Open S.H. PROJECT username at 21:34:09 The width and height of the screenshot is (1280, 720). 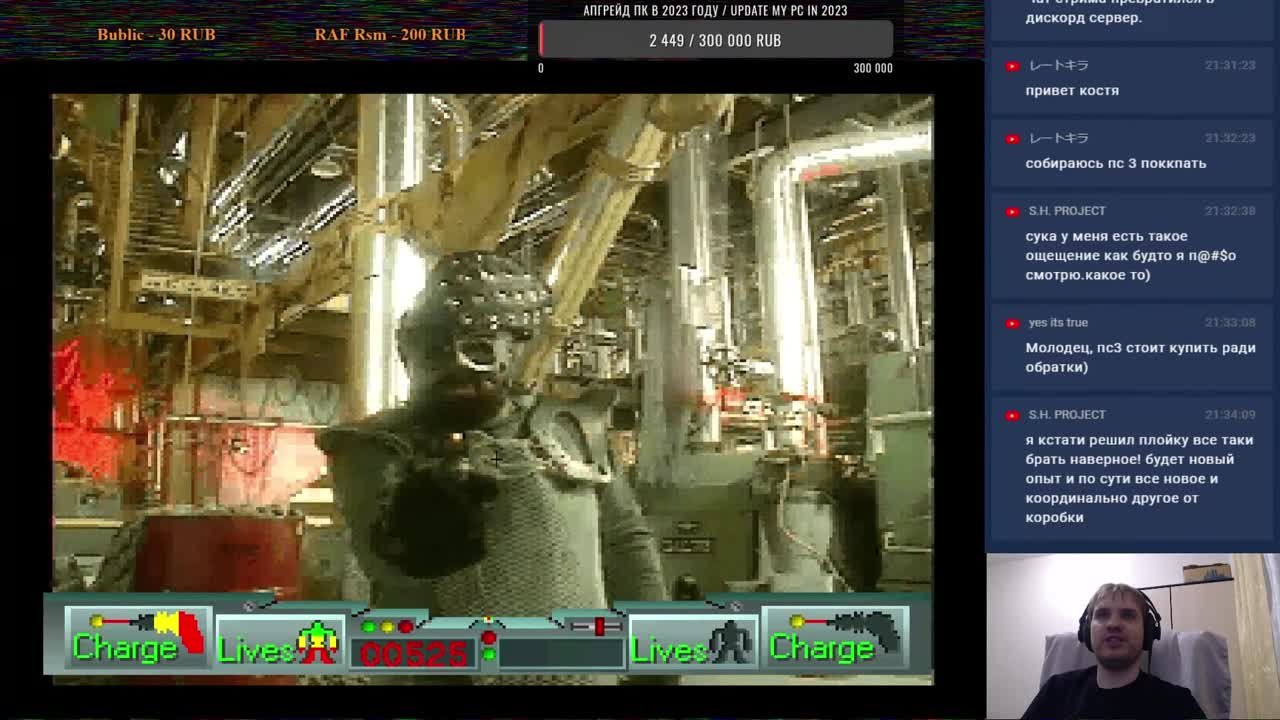click(x=1066, y=415)
